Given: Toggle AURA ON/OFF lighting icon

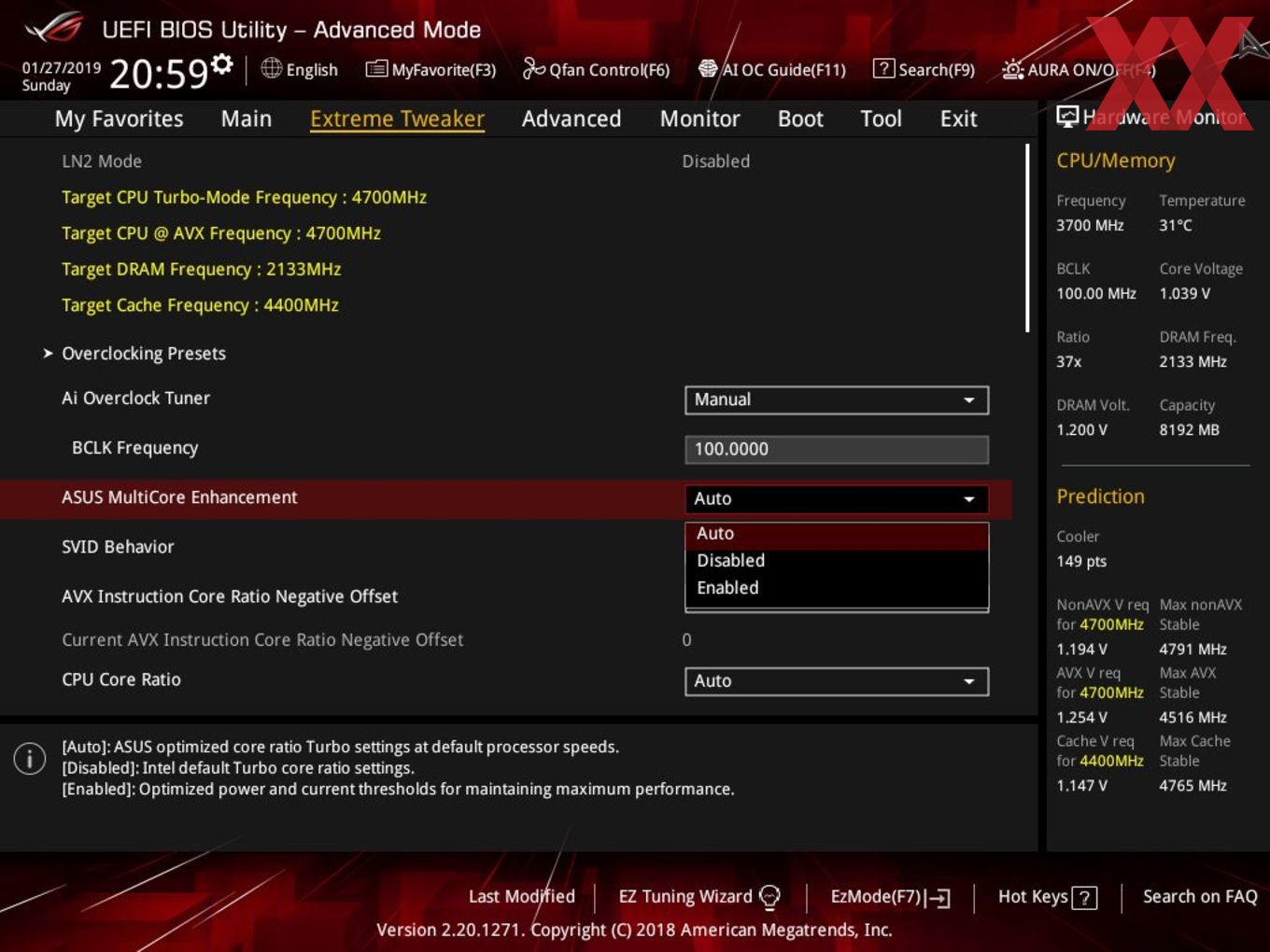Looking at the screenshot, I should tap(1012, 69).
